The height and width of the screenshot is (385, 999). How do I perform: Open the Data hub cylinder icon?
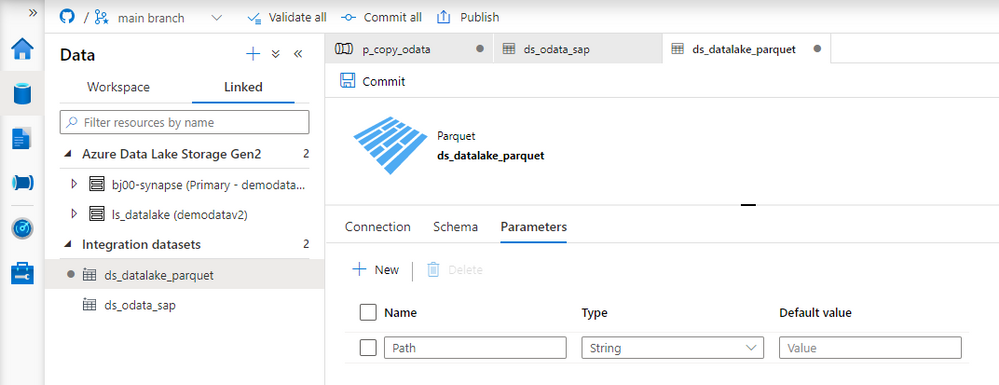click(23, 94)
